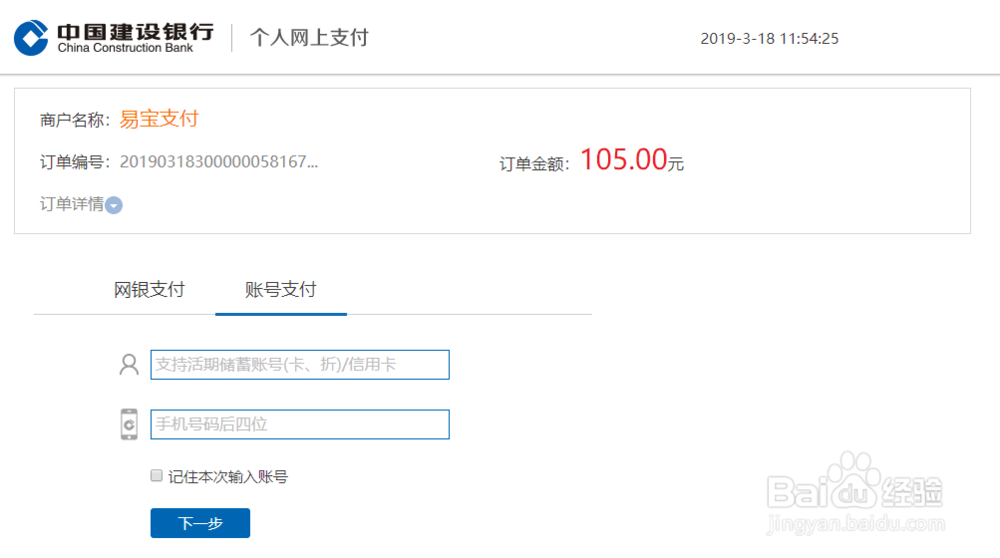Enable the 记住本次输入账号 checkbox
The image size is (1000, 558).
[156, 476]
